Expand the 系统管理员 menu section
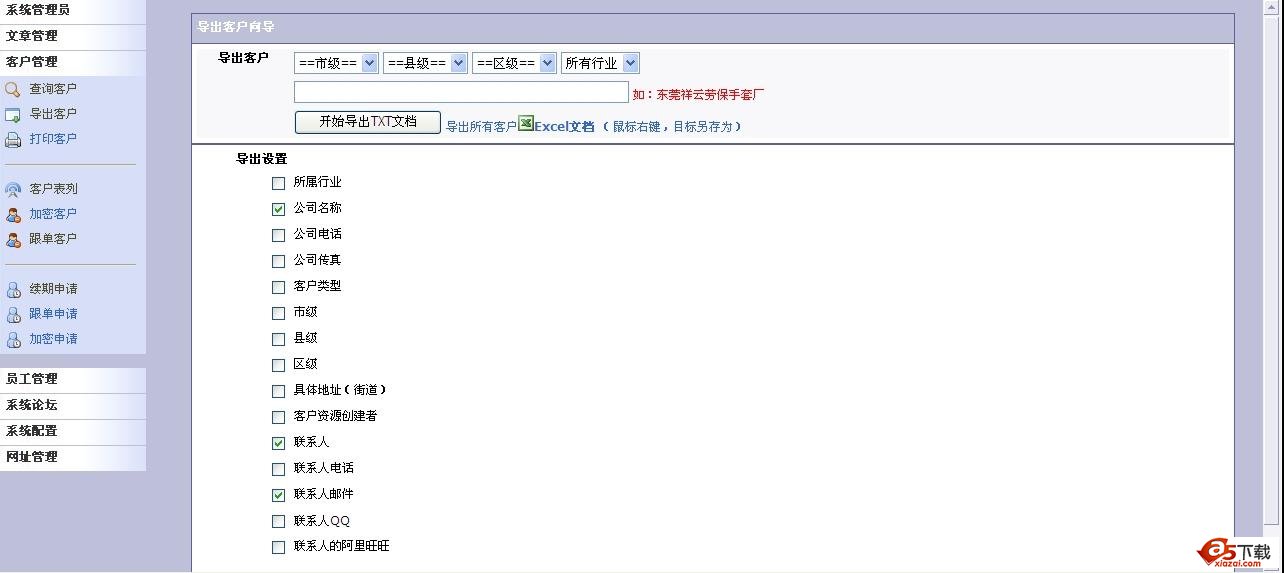 (73, 10)
